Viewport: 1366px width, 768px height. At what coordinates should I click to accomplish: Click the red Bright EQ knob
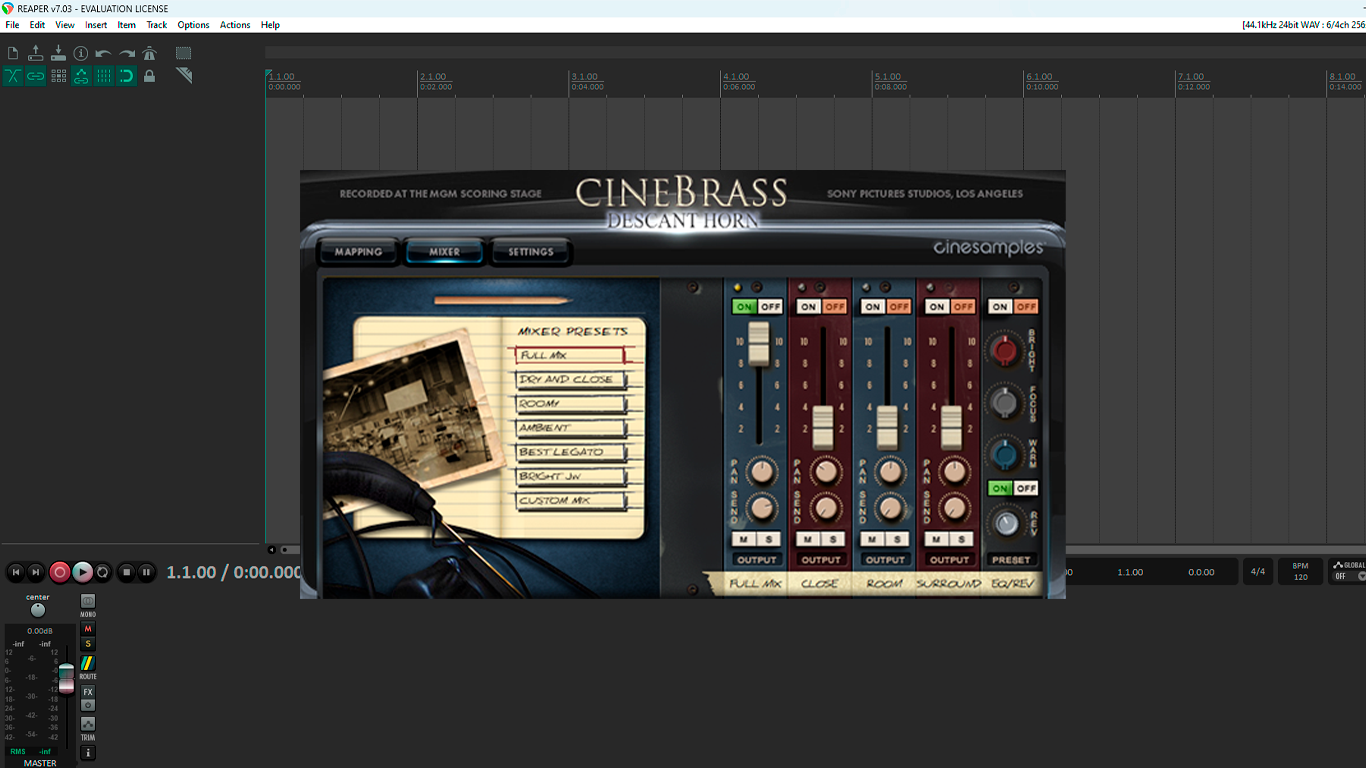coord(1005,349)
